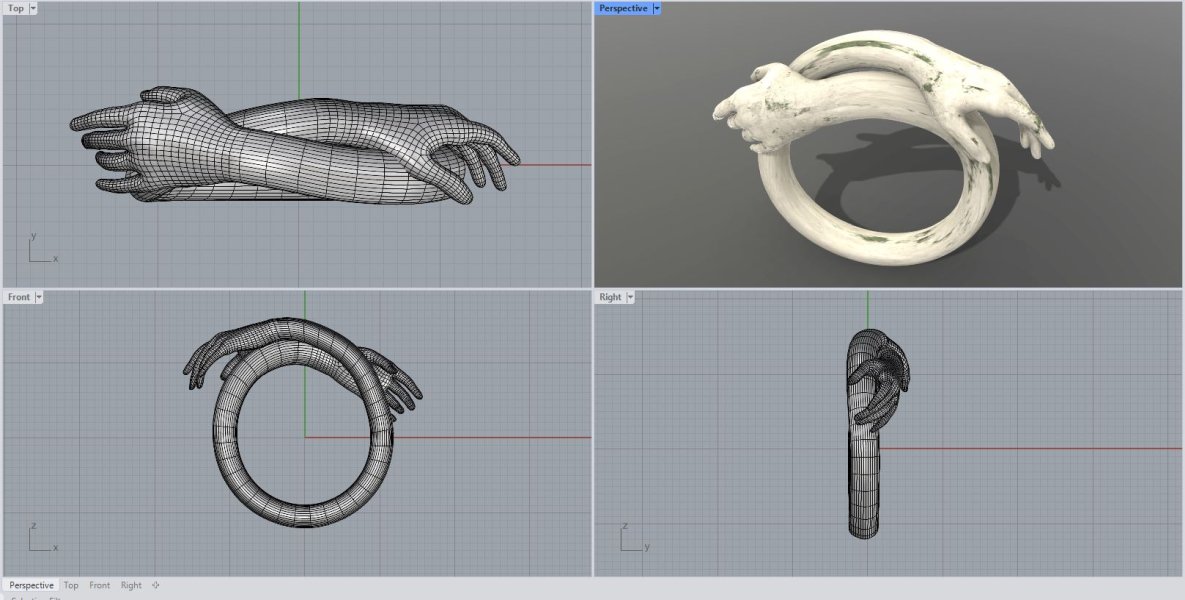The width and height of the screenshot is (1185, 600).
Task: Switch to the Top tab at bottom
Action: [x=71, y=585]
